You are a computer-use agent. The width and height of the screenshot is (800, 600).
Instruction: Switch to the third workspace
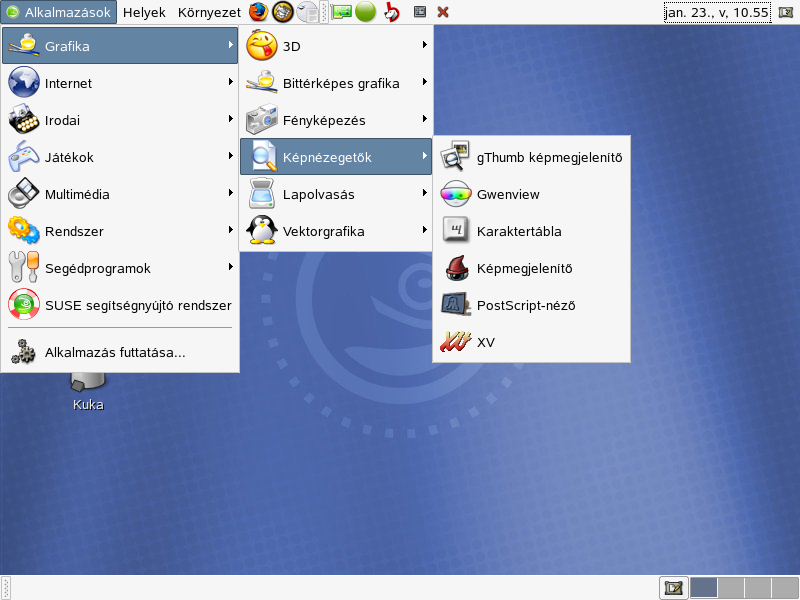(x=758, y=588)
